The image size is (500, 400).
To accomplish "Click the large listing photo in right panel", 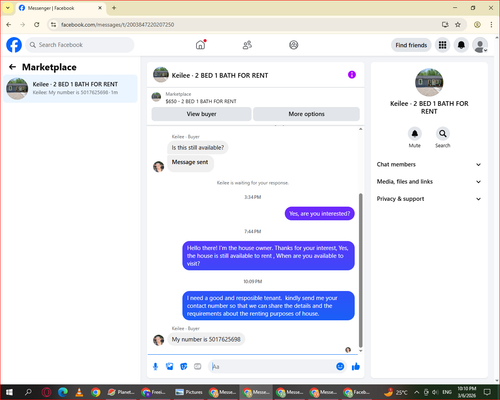I will coord(429,82).
